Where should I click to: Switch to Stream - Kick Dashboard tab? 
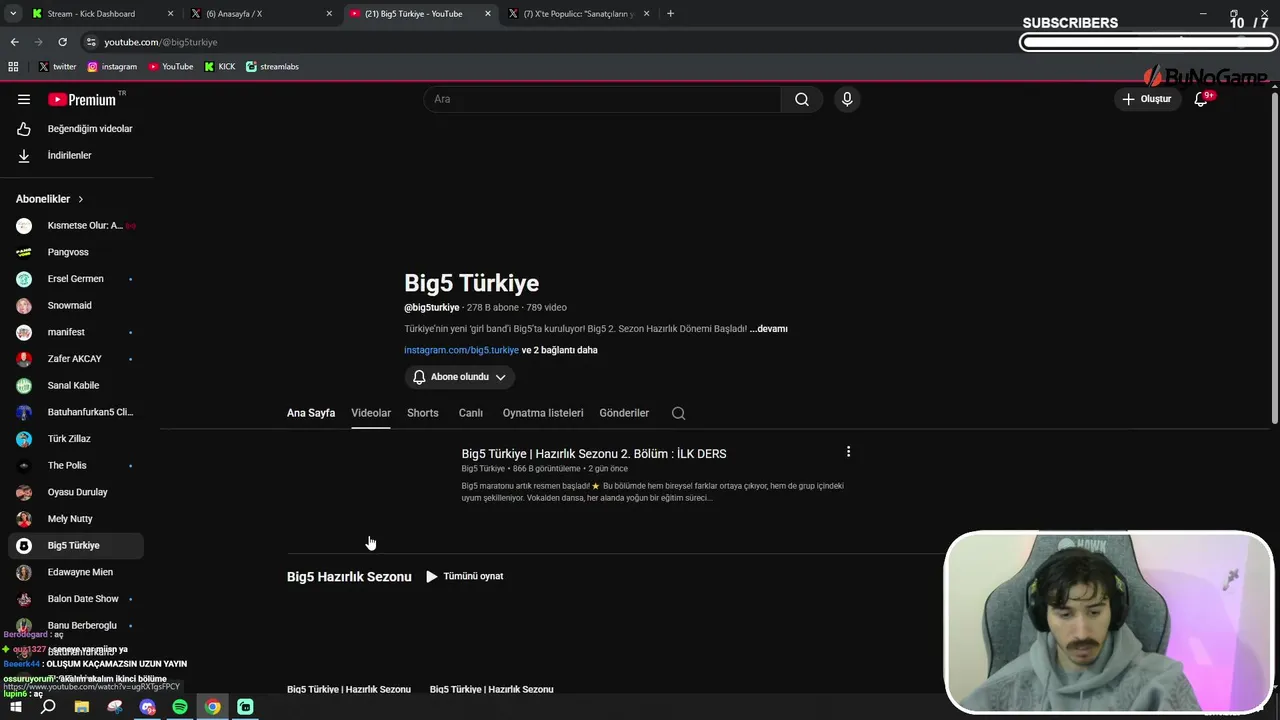[100, 14]
